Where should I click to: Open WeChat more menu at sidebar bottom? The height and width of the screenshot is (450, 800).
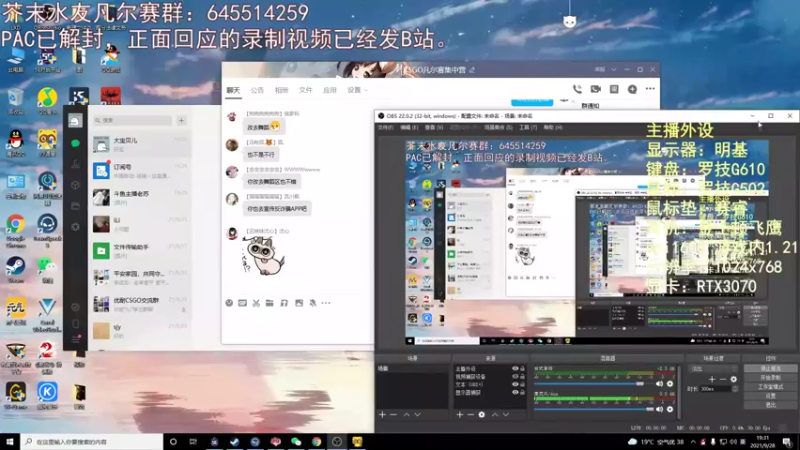[x=76, y=340]
